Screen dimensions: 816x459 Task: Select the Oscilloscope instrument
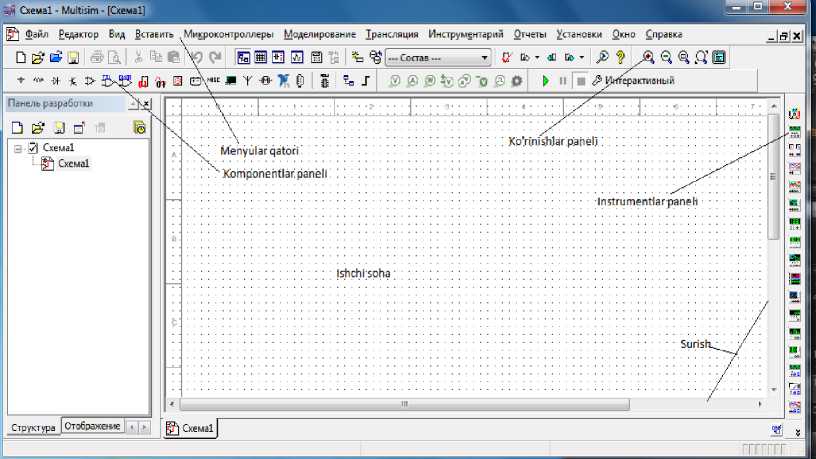pos(794,168)
